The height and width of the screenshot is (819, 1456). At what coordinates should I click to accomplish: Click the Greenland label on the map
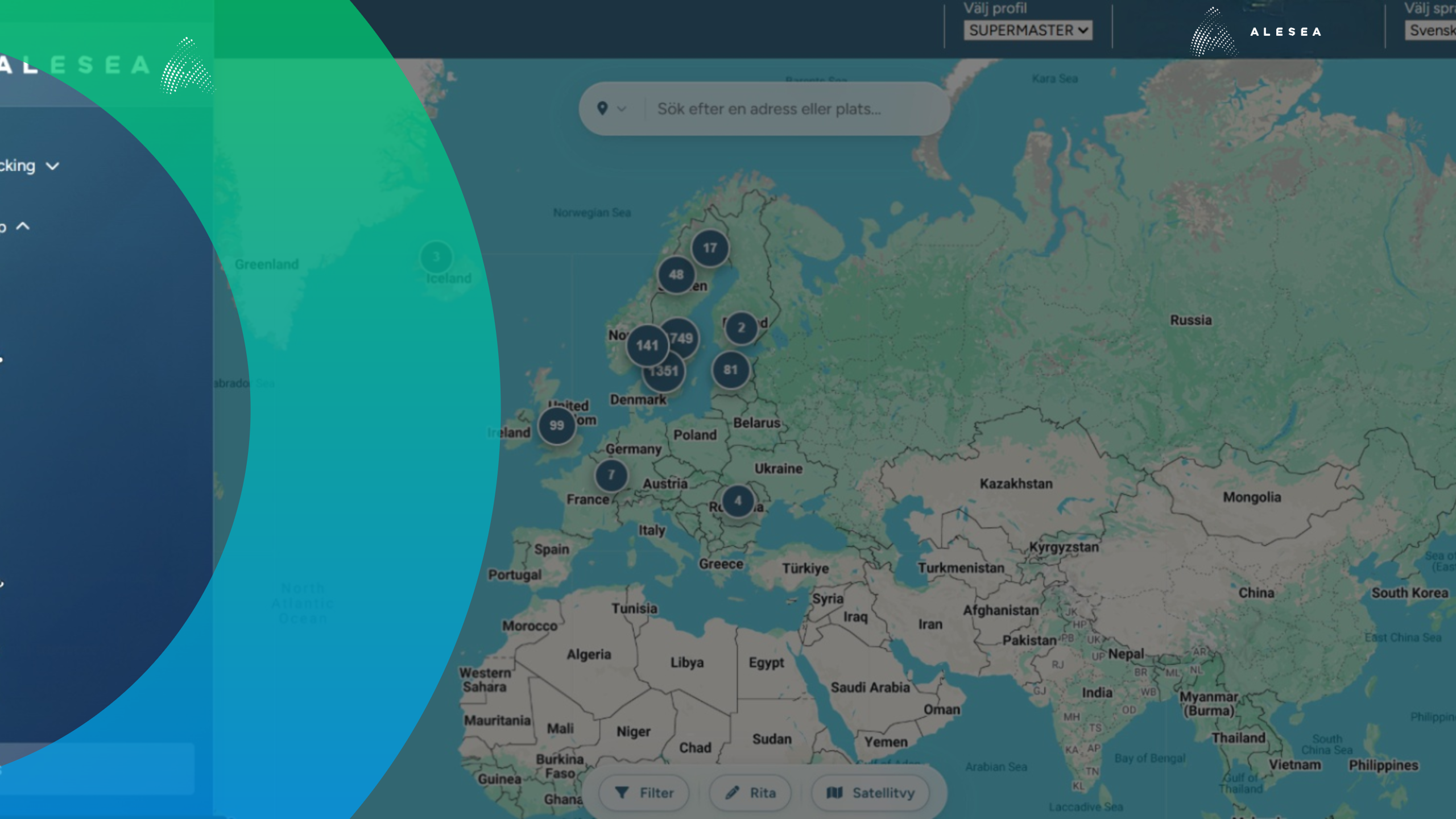point(267,264)
